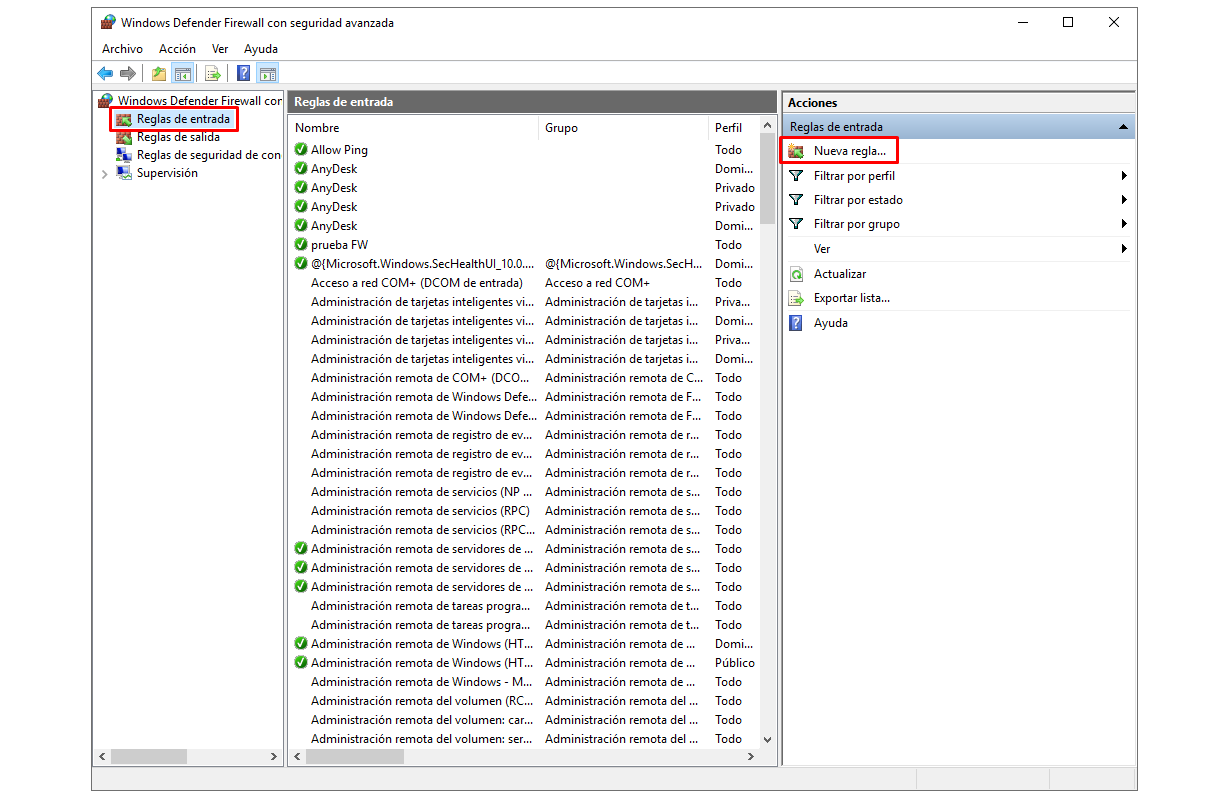Click the green check beside @{Microsoft.Windows.SecHealthUI rule

pyautogui.click(x=301, y=264)
